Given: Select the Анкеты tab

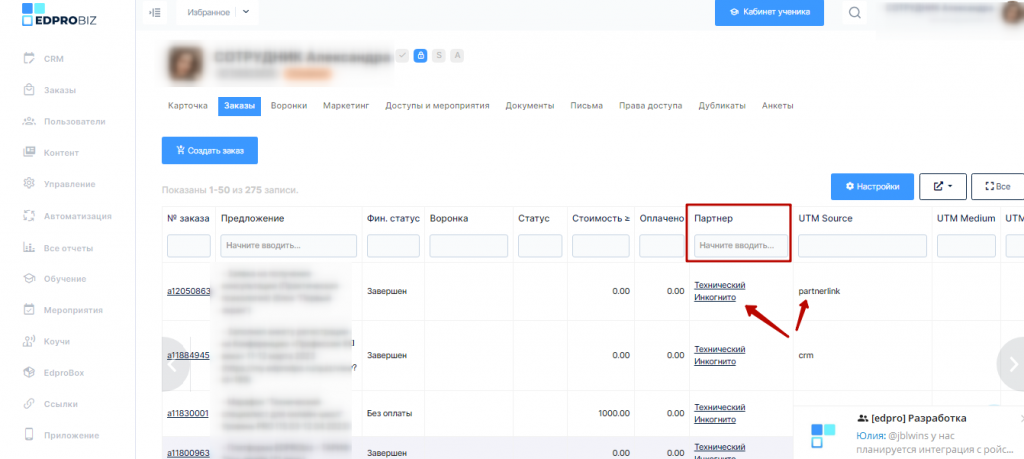Looking at the screenshot, I should pos(778,106).
